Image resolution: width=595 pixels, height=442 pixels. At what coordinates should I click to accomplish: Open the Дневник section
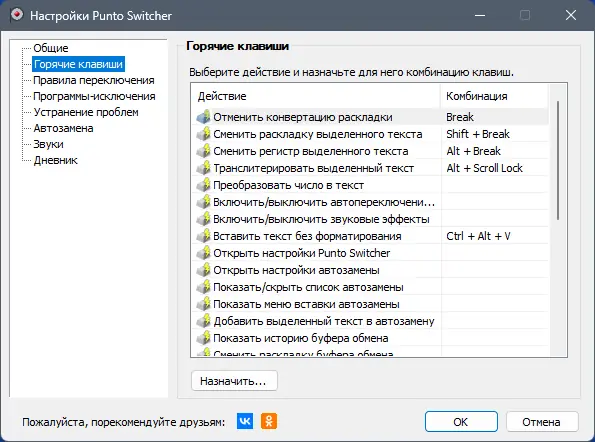point(55,160)
